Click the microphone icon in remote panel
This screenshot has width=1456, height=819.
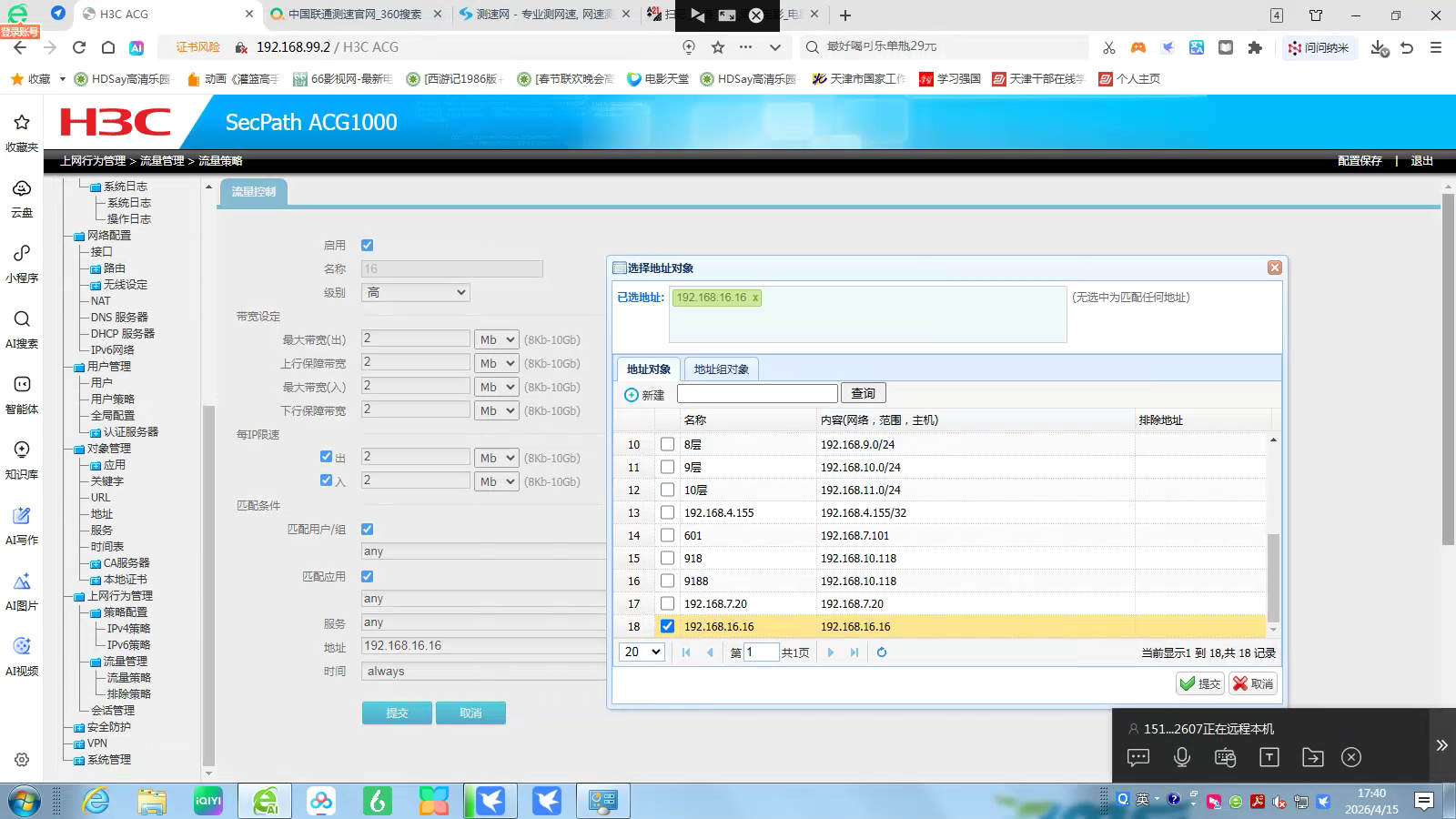tap(1181, 757)
